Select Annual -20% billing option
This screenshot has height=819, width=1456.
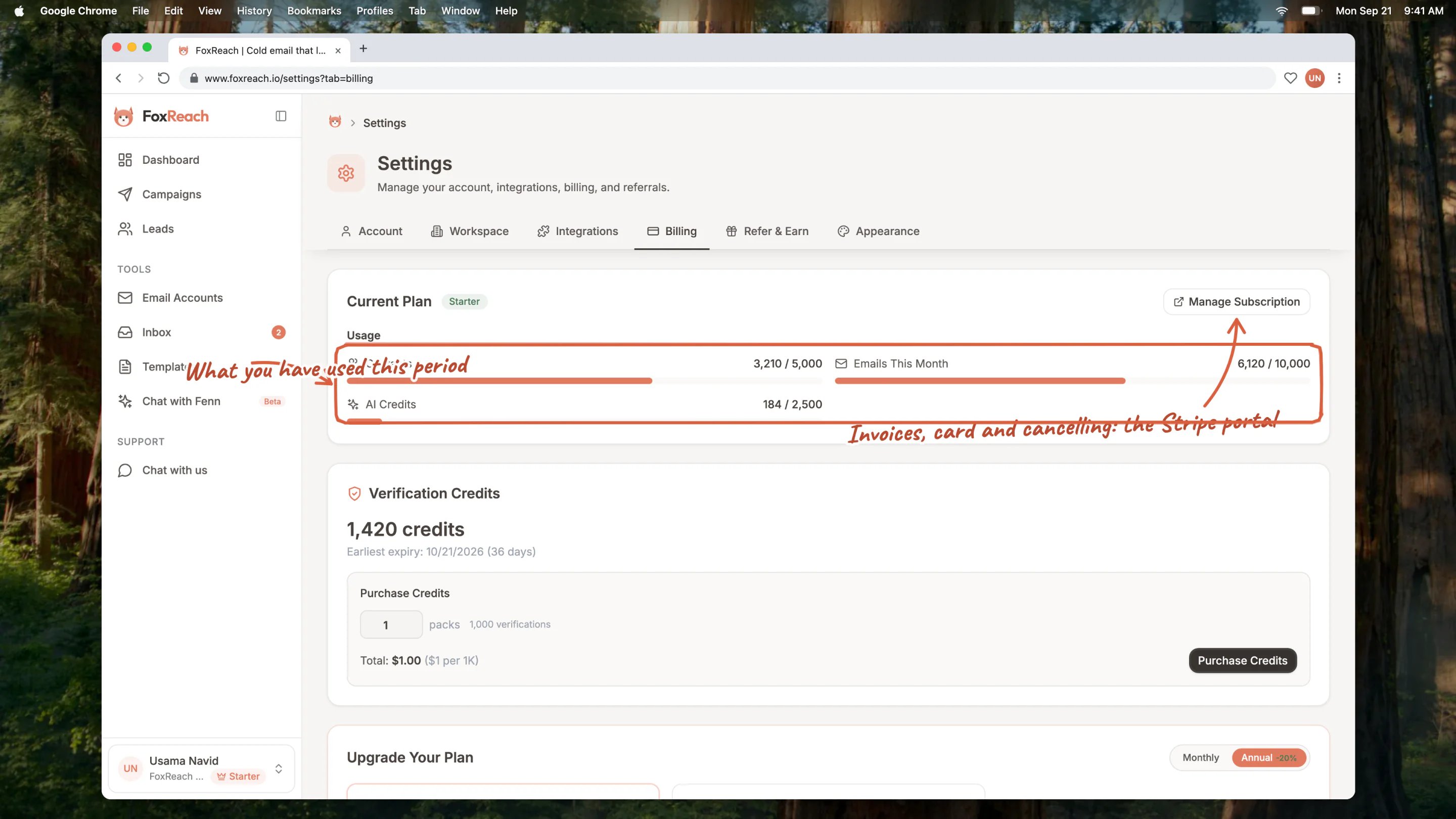tap(1269, 758)
